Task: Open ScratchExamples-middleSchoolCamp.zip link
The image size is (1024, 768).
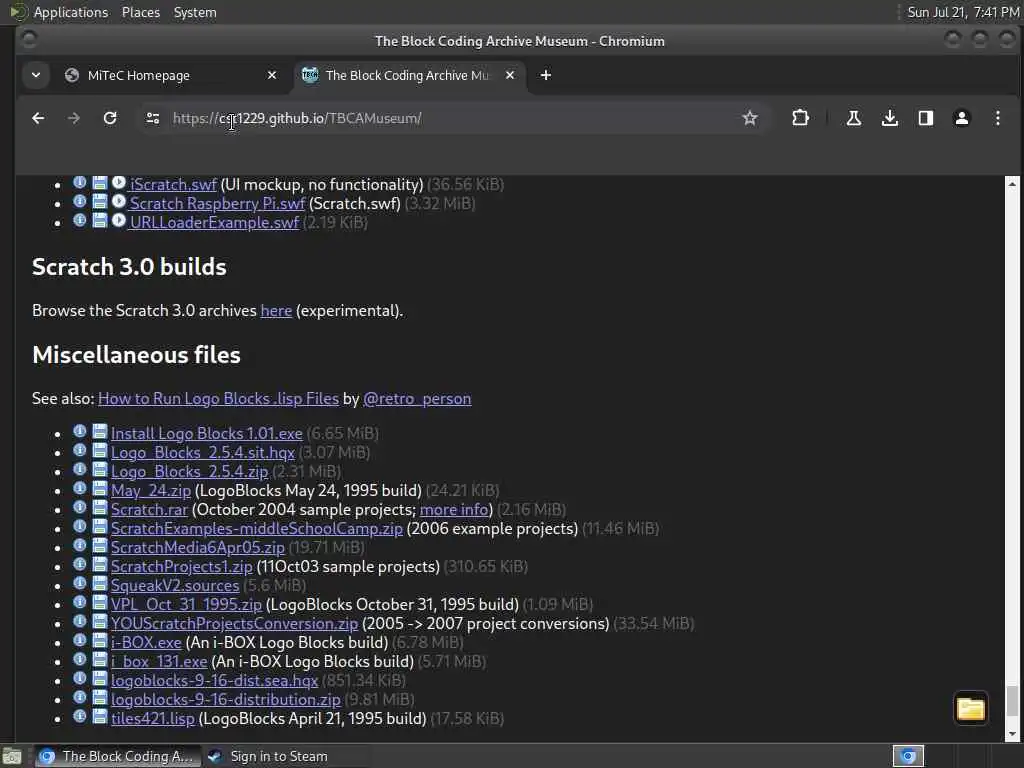Action: pyautogui.click(x=257, y=528)
